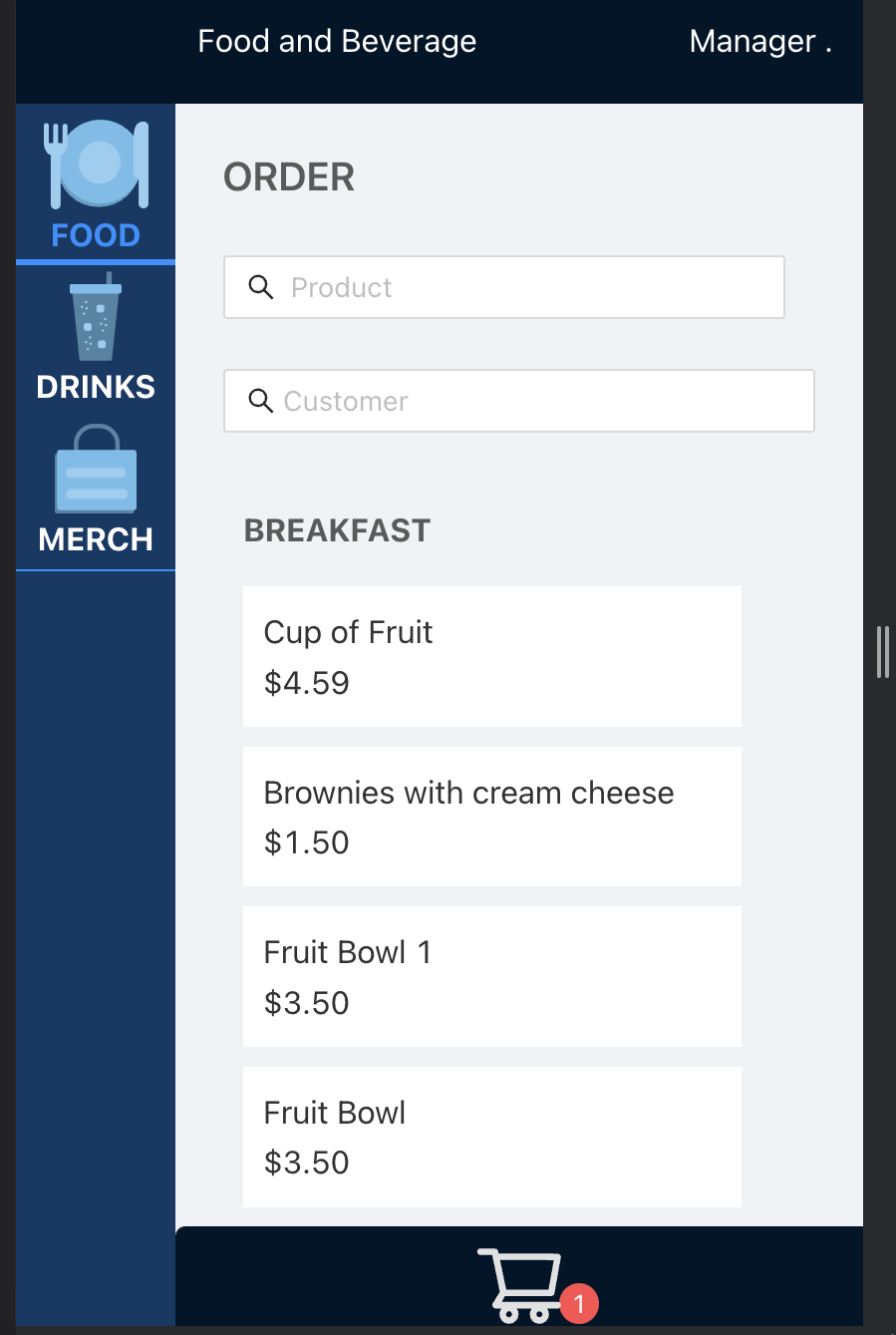Open the Merch shopping bag icon
This screenshot has width=896, height=1335.
pyautogui.click(x=96, y=470)
